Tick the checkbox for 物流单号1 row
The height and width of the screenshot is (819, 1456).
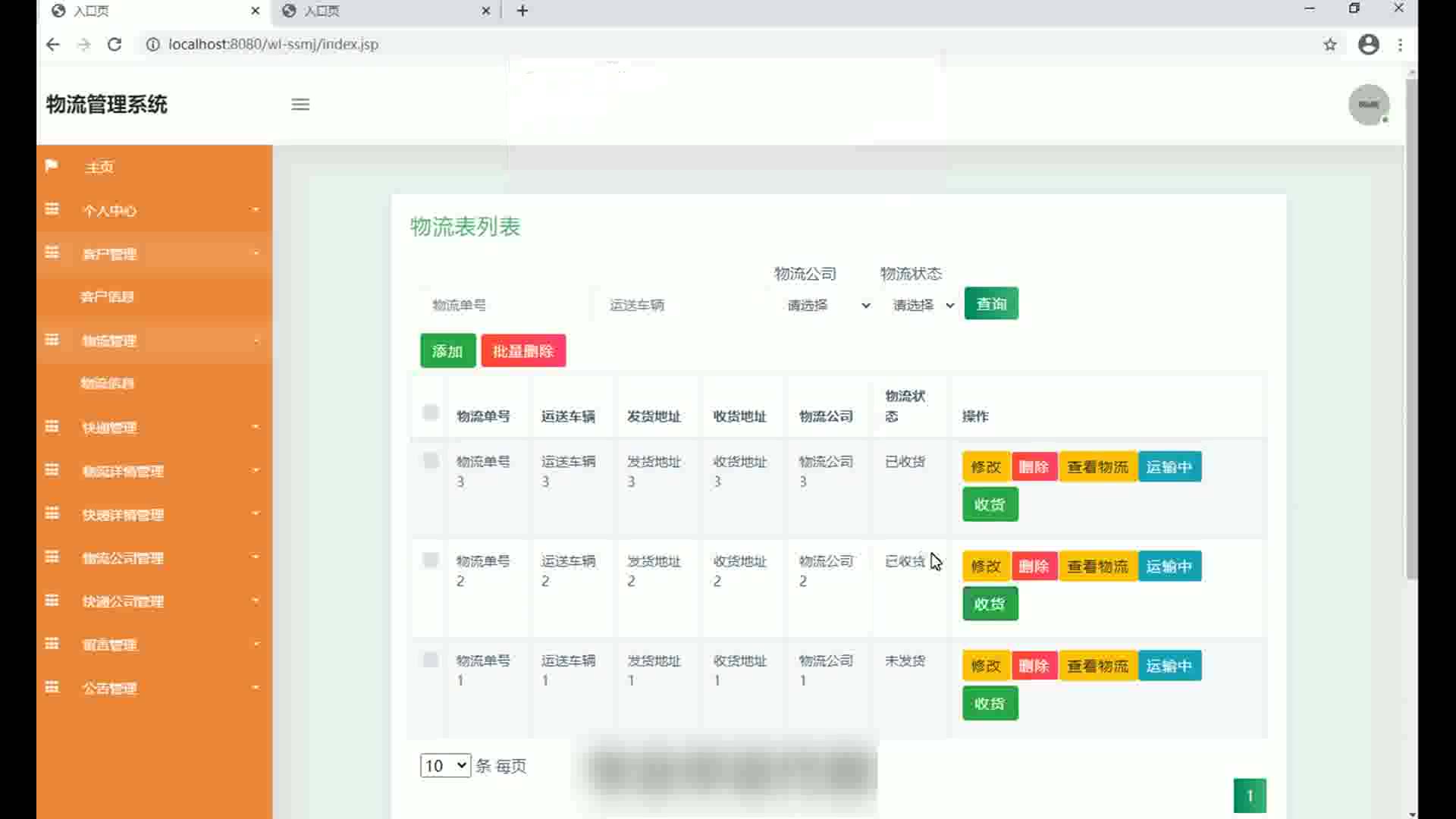(431, 660)
